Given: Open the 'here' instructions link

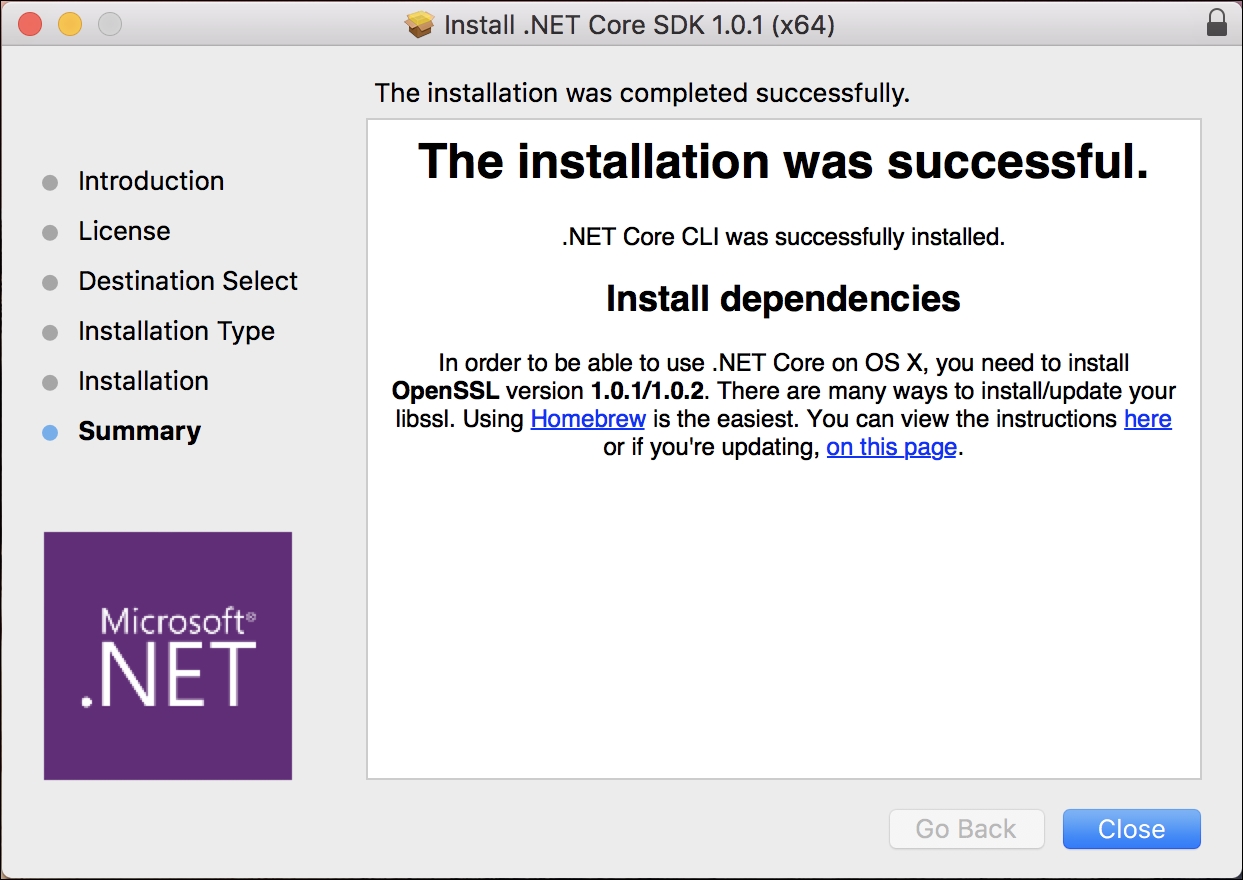Looking at the screenshot, I should click(x=1148, y=418).
